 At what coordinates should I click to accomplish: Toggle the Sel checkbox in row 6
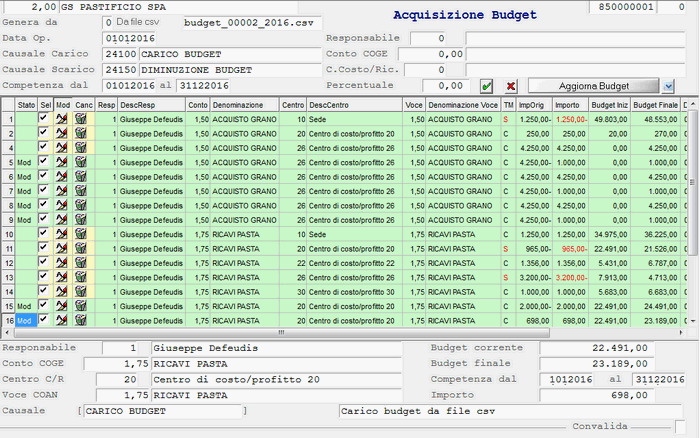click(43, 175)
